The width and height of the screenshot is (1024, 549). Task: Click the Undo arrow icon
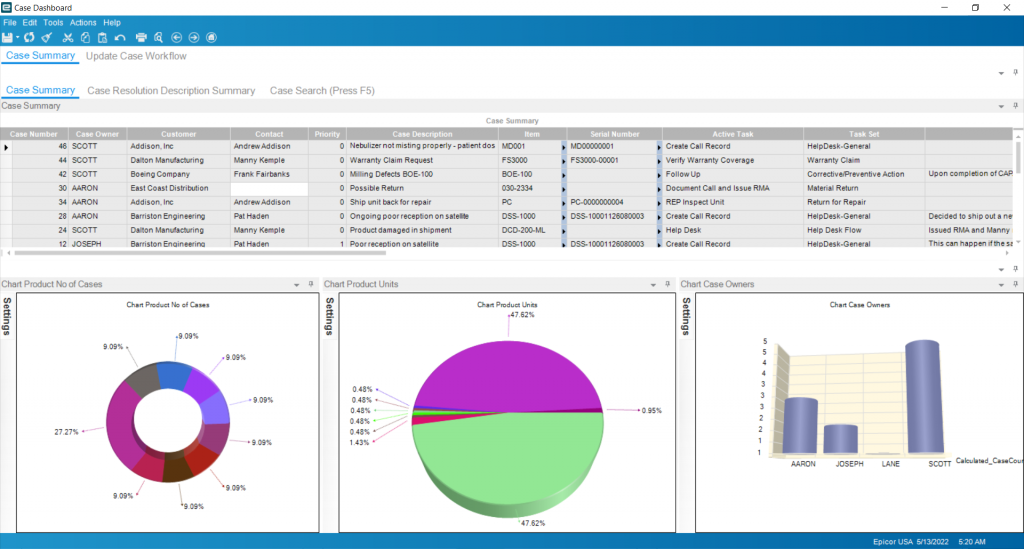click(120, 38)
